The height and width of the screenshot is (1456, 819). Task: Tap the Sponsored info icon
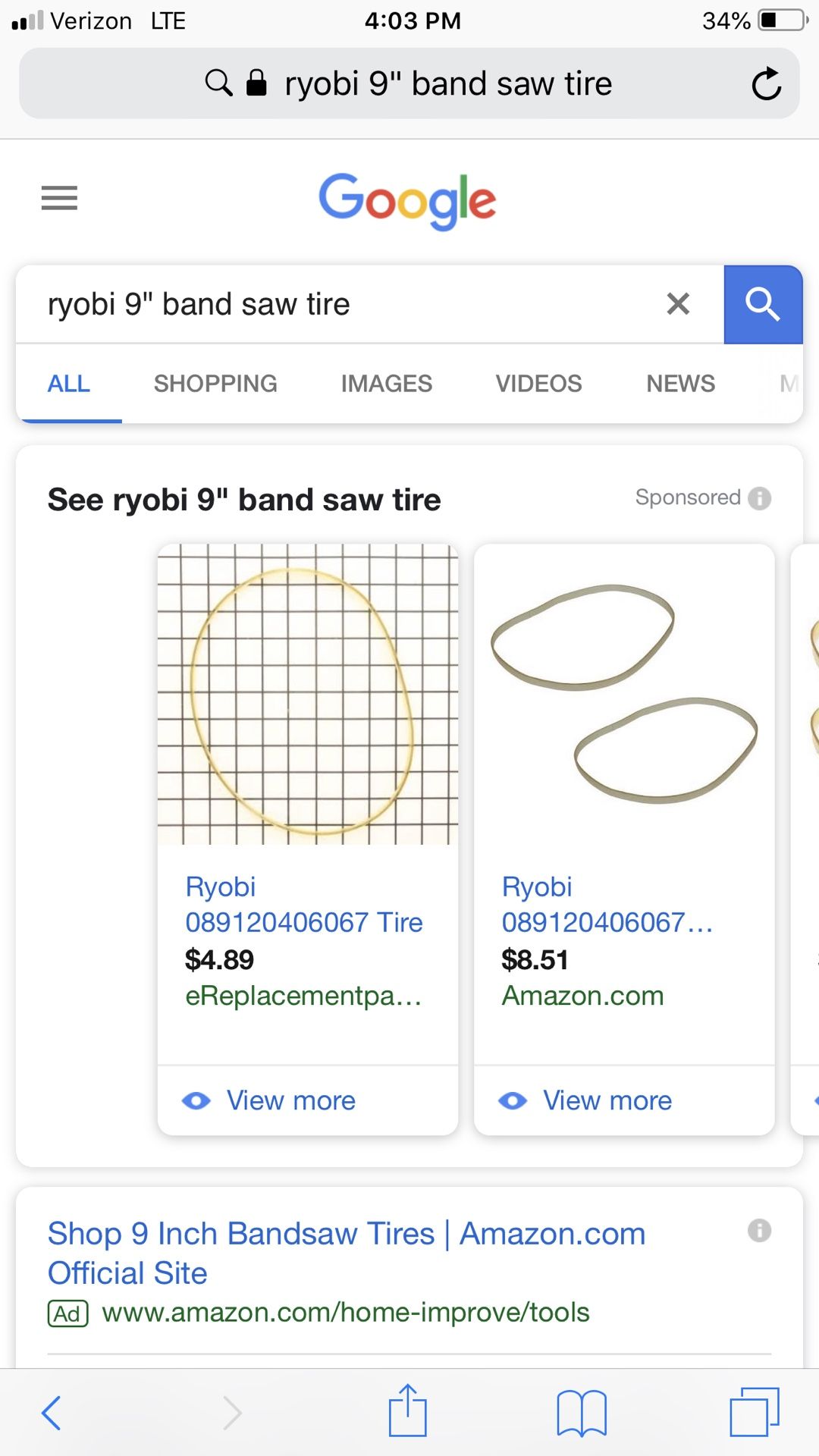click(x=759, y=498)
